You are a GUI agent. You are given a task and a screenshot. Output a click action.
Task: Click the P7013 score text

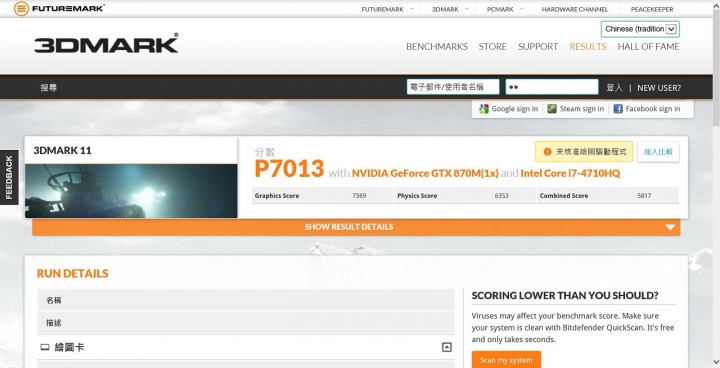[289, 169]
